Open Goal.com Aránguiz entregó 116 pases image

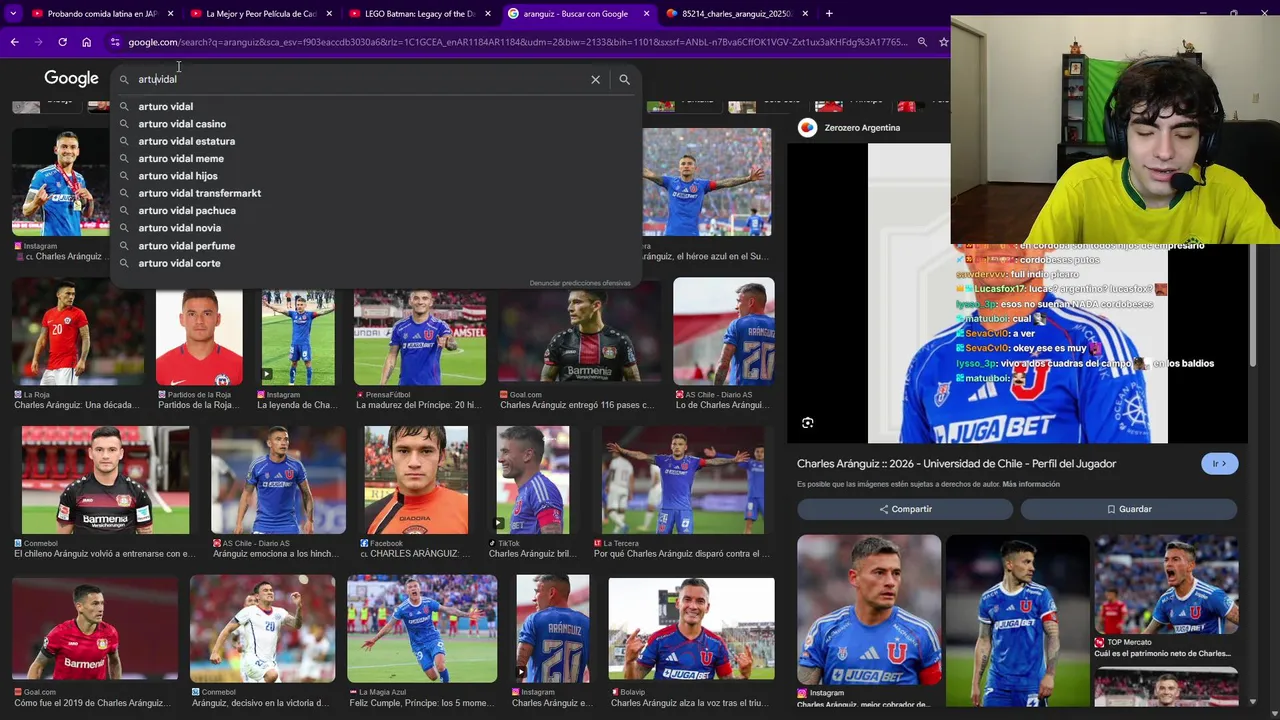(x=581, y=331)
